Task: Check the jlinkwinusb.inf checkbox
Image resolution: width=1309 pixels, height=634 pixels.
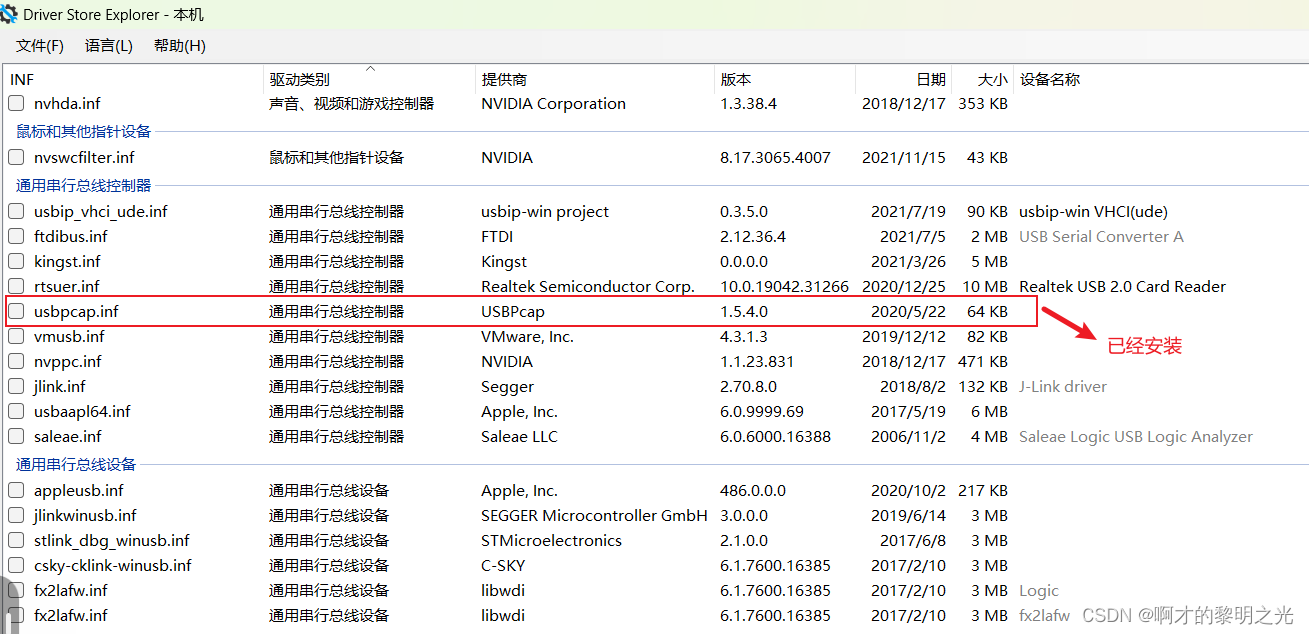Action: pyautogui.click(x=16, y=515)
